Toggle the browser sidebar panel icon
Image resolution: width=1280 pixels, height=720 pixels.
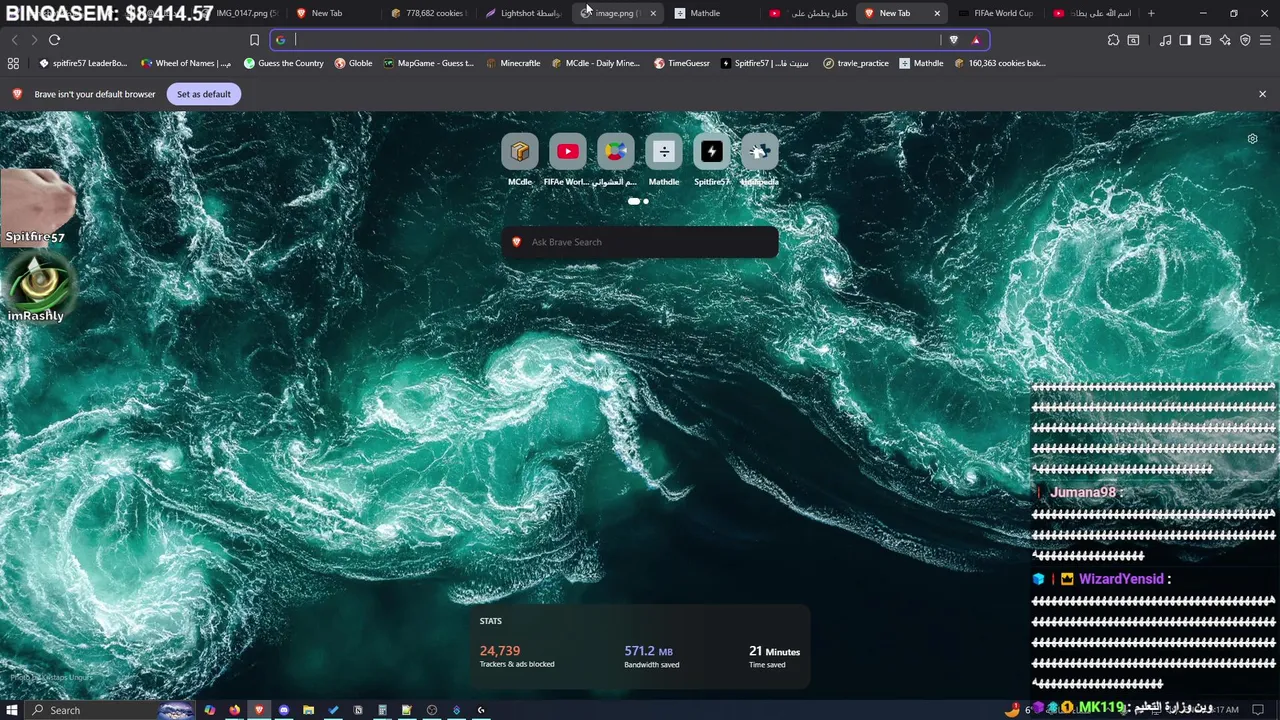1185,40
